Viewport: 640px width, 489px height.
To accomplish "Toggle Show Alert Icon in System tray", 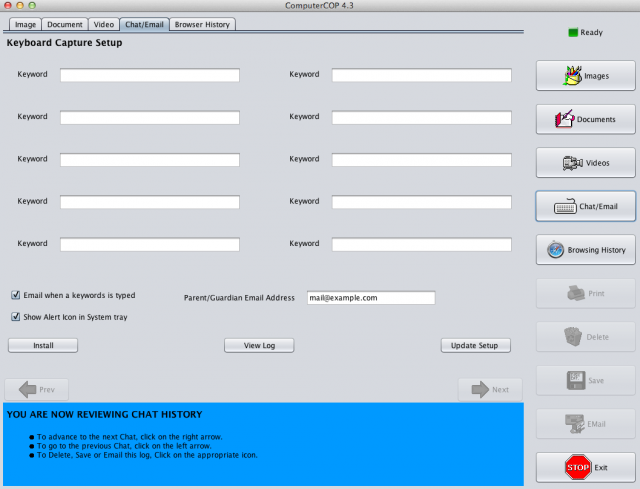I will pos(16,317).
